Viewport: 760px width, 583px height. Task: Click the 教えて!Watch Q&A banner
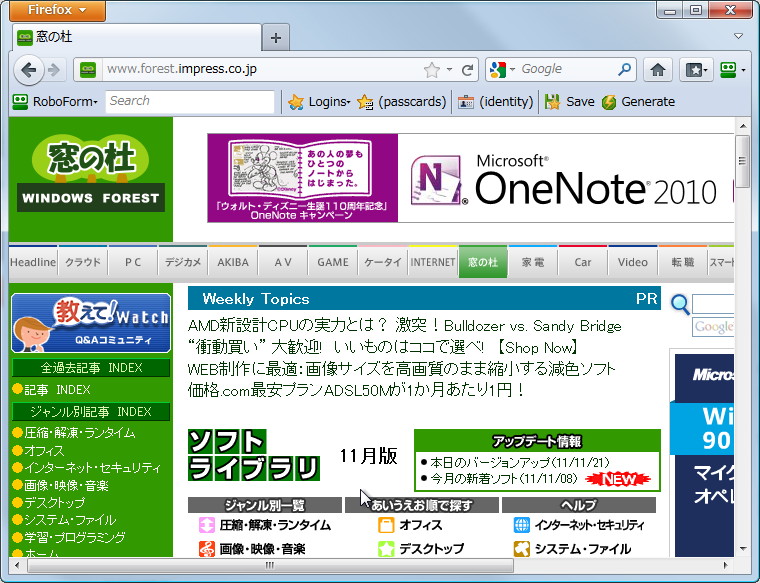click(x=91, y=323)
